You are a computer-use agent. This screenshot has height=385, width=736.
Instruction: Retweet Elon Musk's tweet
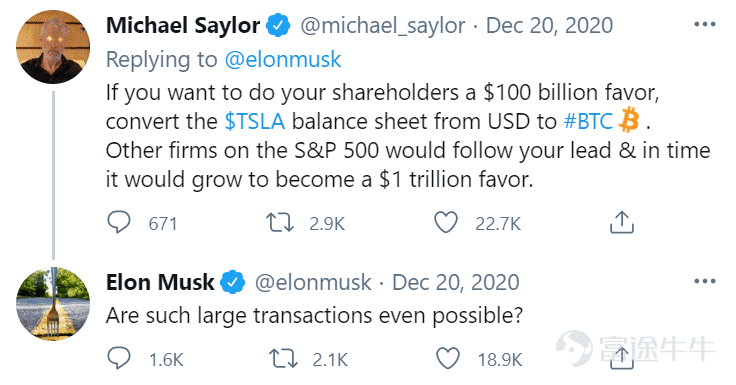coord(283,359)
